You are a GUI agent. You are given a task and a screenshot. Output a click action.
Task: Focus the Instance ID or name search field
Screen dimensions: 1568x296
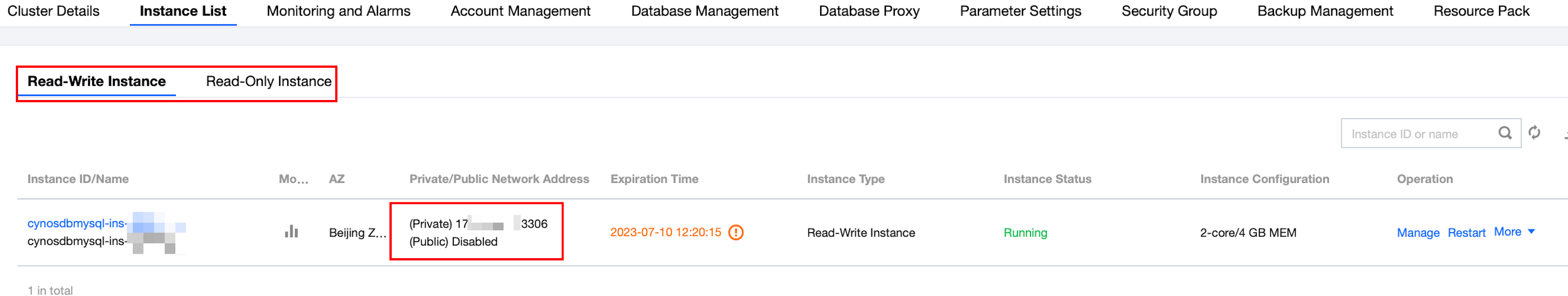[1418, 134]
